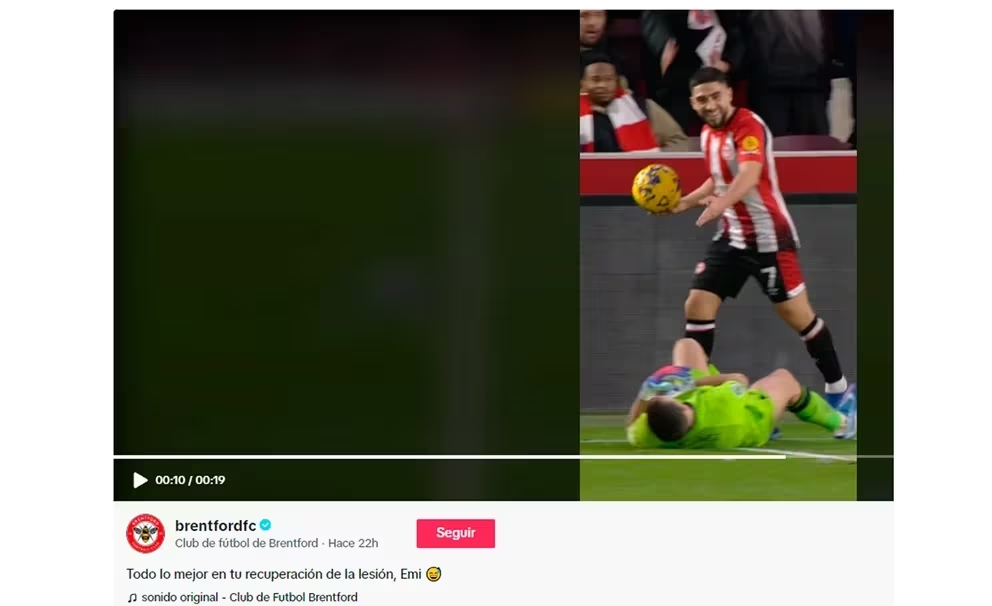Click the Brentford FC bee logo avatar
992x606 pixels.
tap(146, 533)
